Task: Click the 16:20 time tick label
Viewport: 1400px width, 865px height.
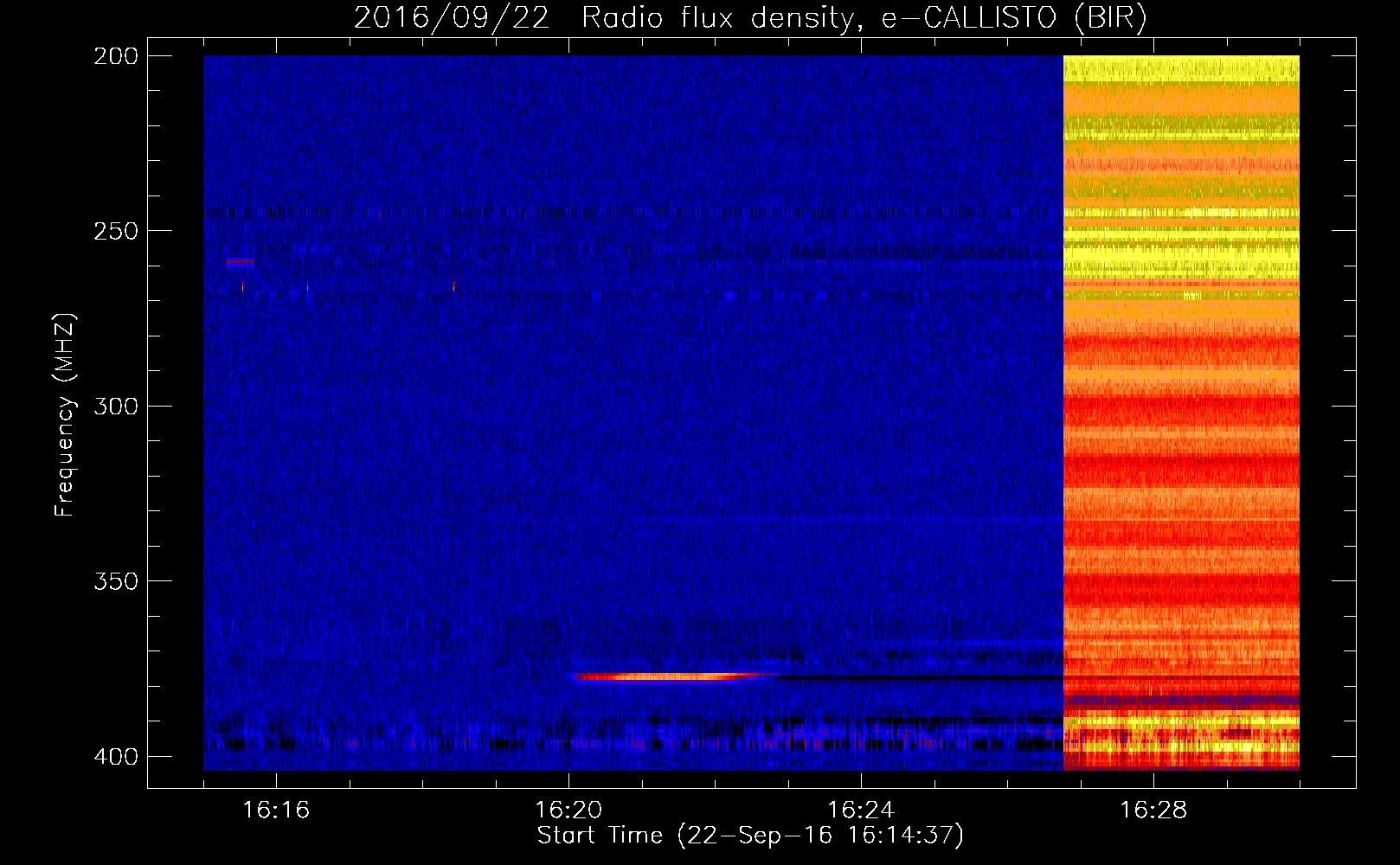Action: (568, 810)
